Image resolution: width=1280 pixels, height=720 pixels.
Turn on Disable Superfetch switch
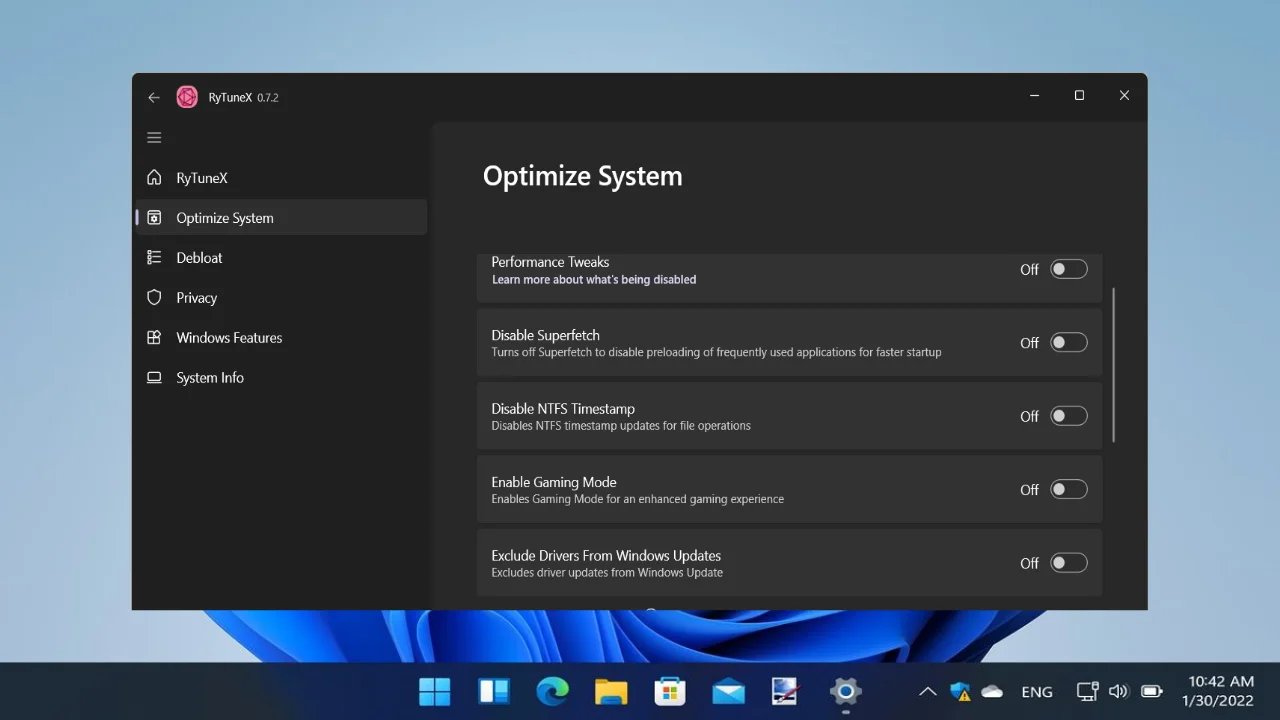point(1068,342)
